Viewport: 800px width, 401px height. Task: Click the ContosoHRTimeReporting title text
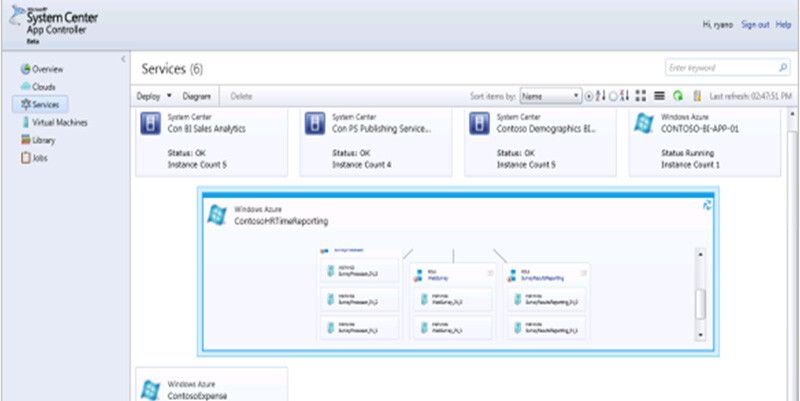point(281,221)
